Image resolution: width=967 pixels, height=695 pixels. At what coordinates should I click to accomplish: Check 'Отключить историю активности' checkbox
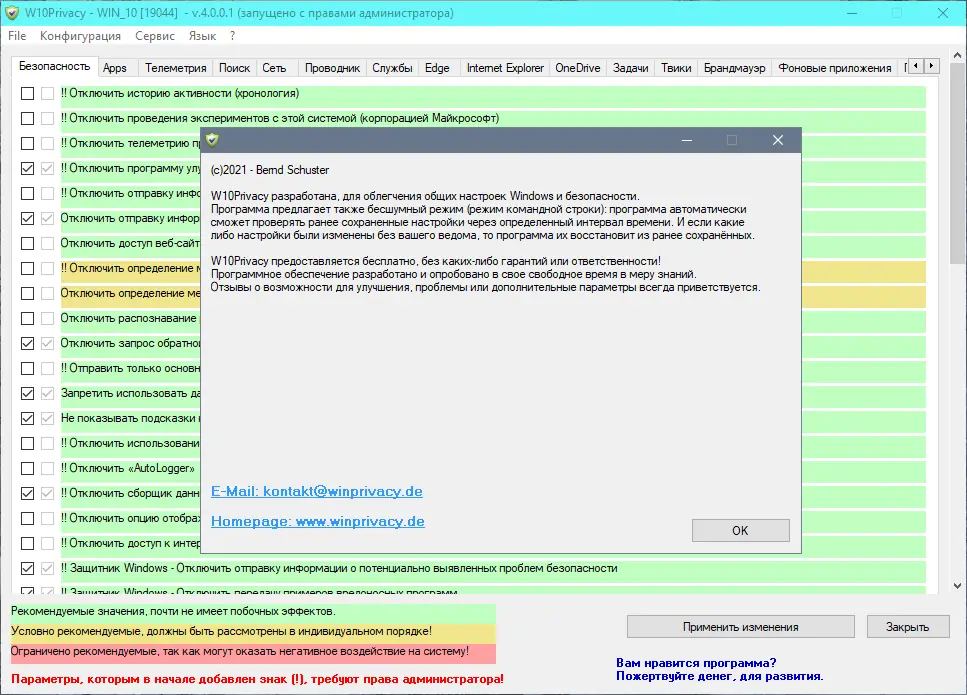[27, 93]
